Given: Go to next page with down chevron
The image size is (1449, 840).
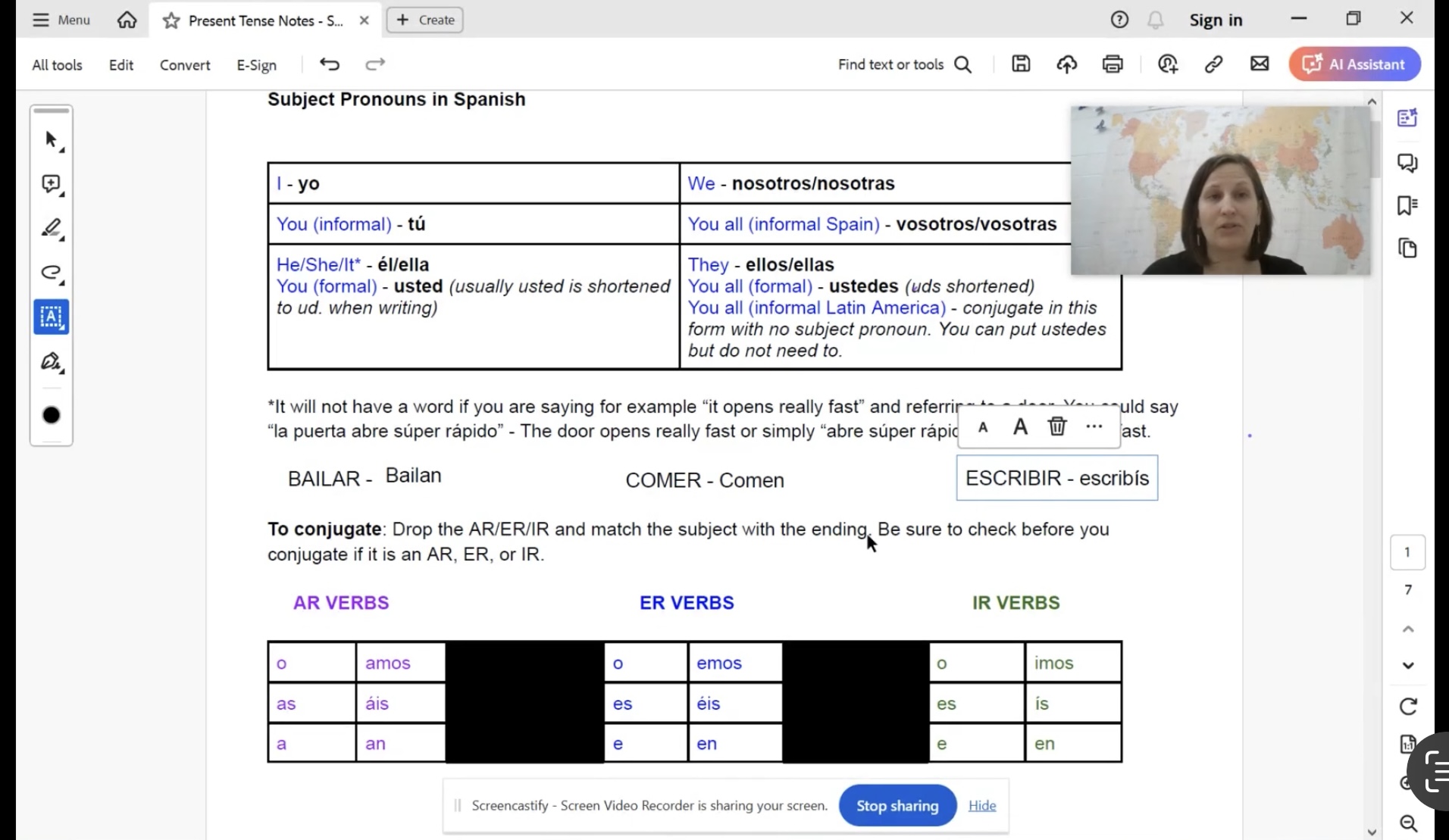Looking at the screenshot, I should 1407,665.
